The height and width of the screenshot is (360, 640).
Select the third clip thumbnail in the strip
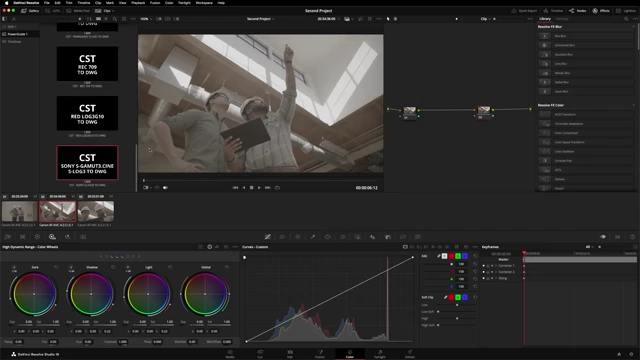96,211
